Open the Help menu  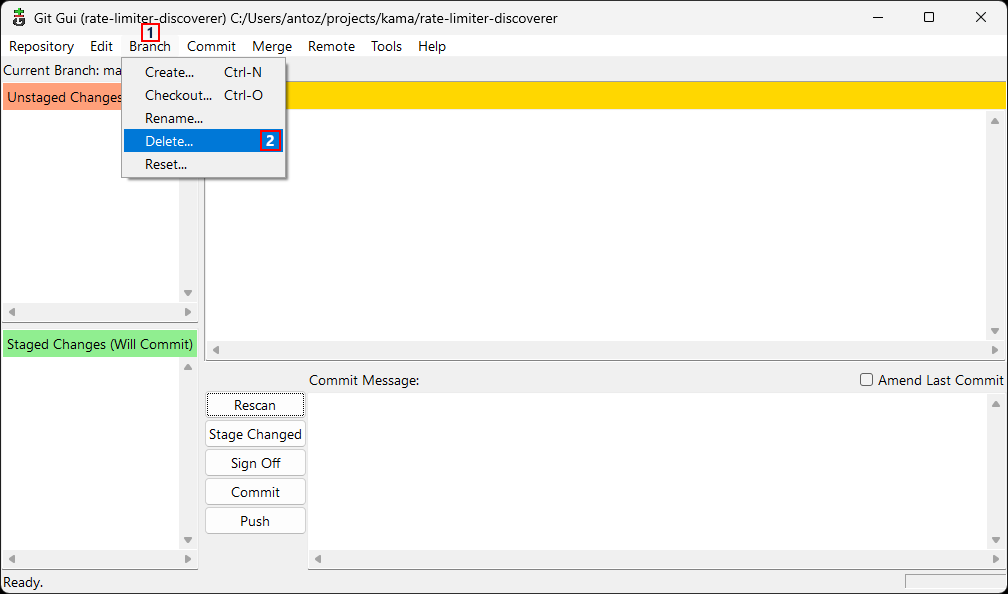click(432, 46)
